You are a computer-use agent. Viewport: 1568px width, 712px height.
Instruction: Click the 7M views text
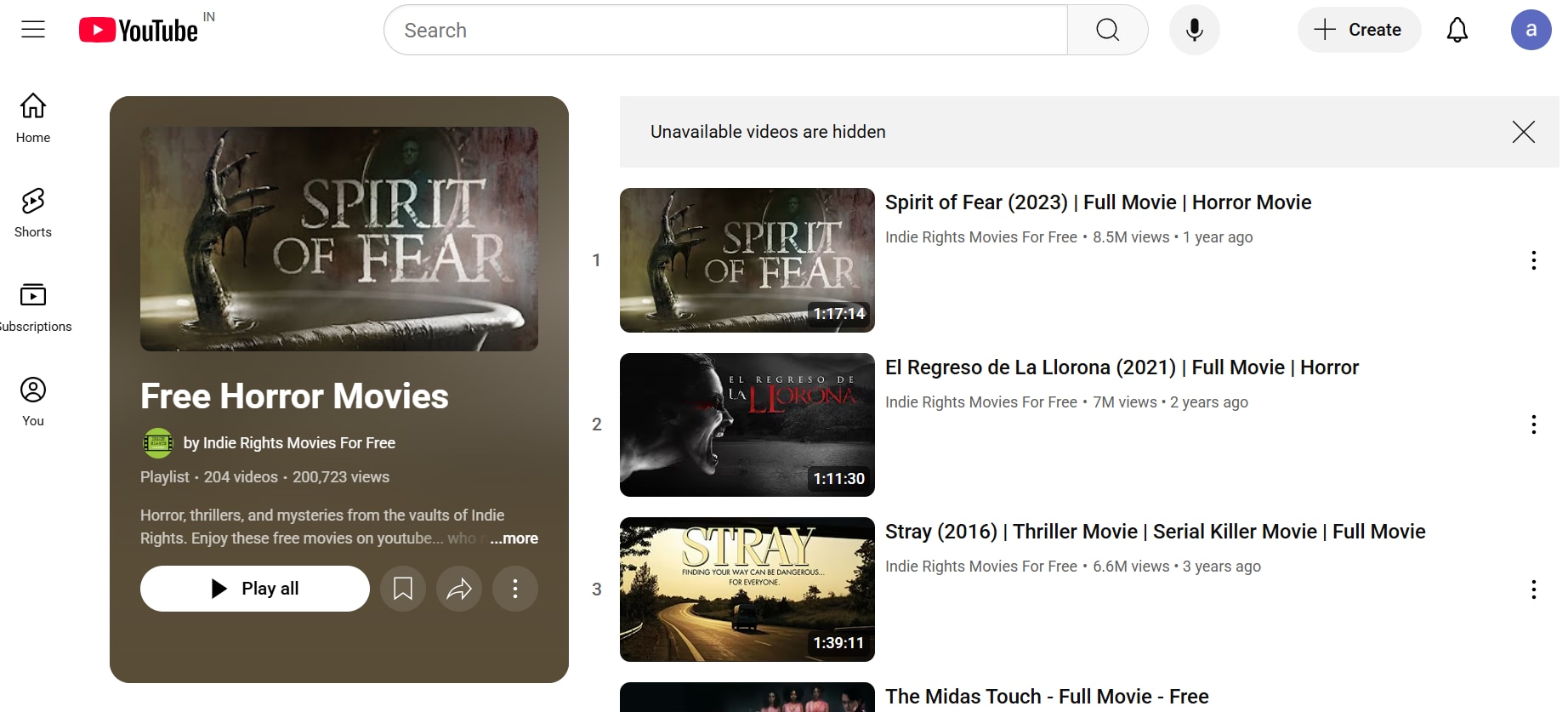(x=1125, y=402)
